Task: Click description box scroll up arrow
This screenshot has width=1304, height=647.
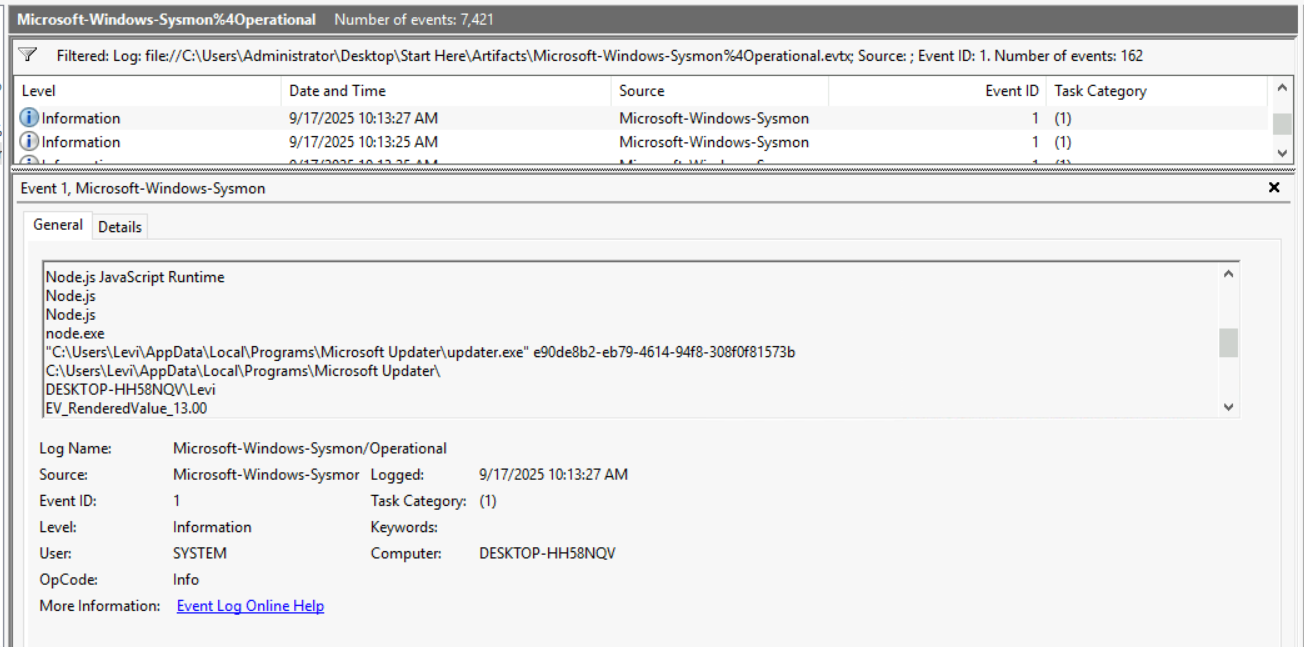Action: pyautogui.click(x=1229, y=274)
